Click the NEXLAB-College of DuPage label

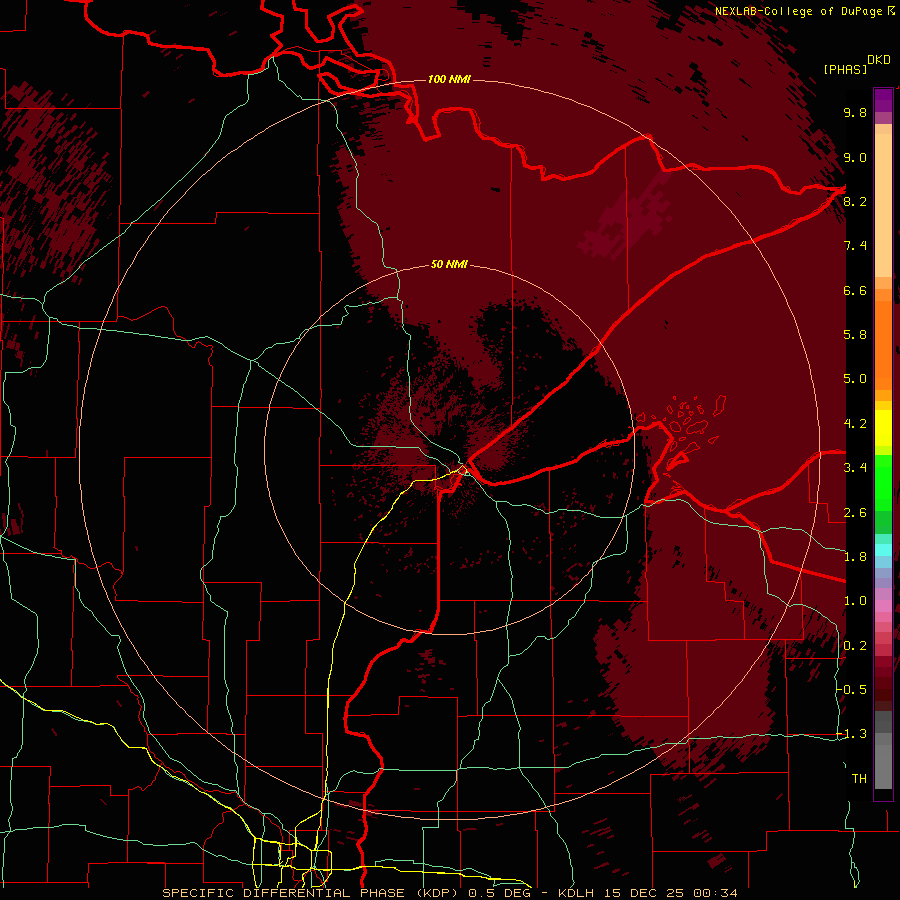(x=798, y=11)
